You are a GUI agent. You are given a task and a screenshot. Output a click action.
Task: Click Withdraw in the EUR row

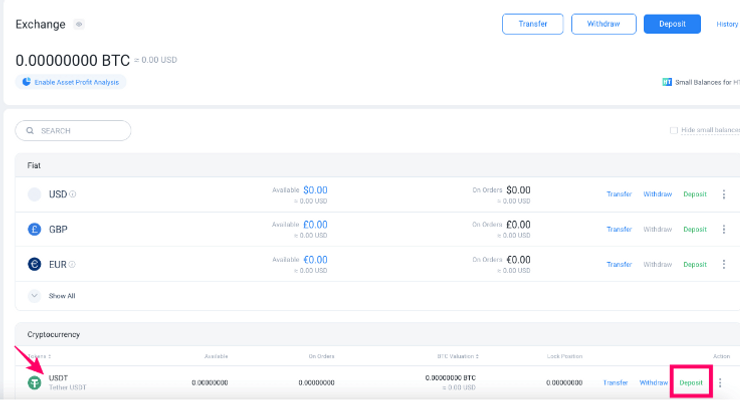(x=657, y=264)
